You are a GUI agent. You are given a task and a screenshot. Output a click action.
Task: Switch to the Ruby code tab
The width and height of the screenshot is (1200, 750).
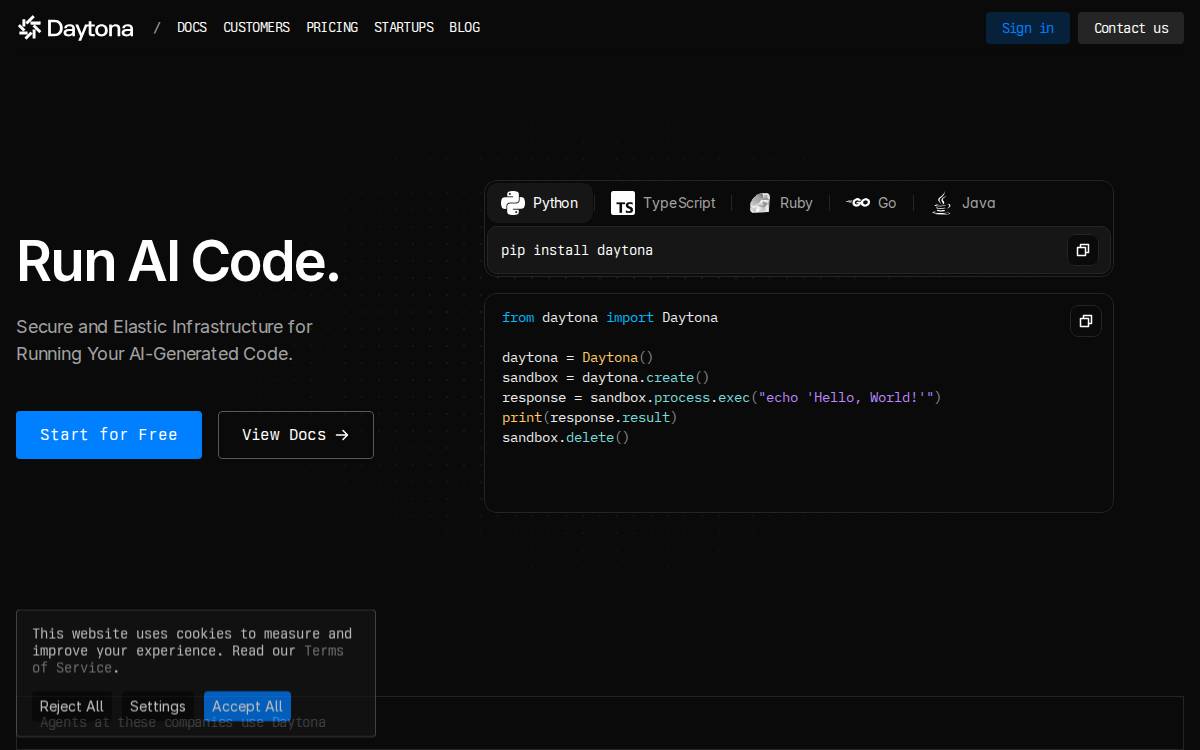point(781,203)
